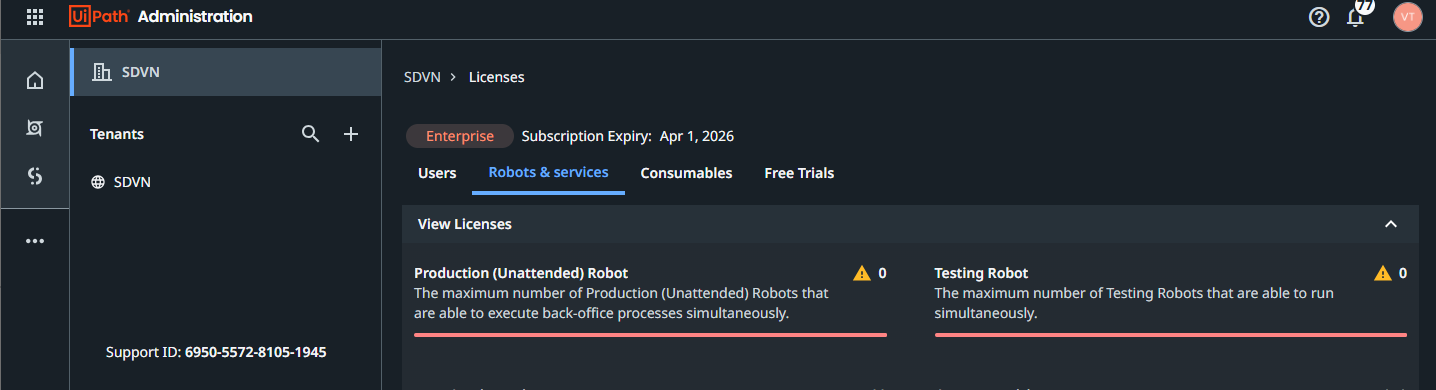Add a new tenant with plus icon
Screen dimensions: 1436x390
pos(351,134)
